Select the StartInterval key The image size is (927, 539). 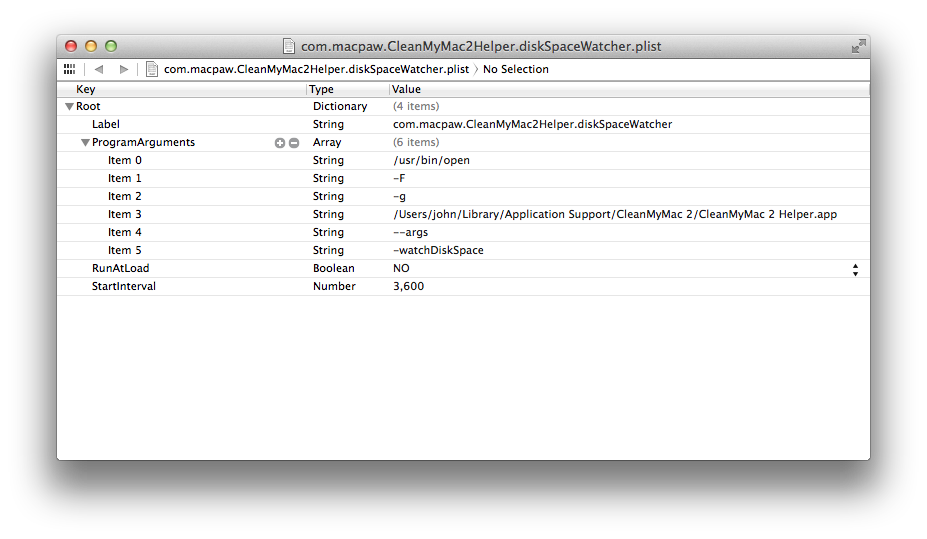124,286
